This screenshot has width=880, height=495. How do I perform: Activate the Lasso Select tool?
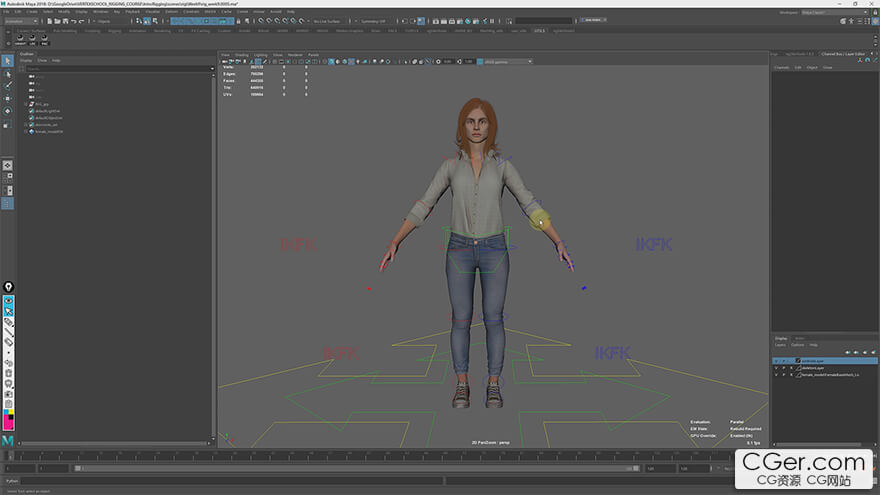[x=8, y=73]
